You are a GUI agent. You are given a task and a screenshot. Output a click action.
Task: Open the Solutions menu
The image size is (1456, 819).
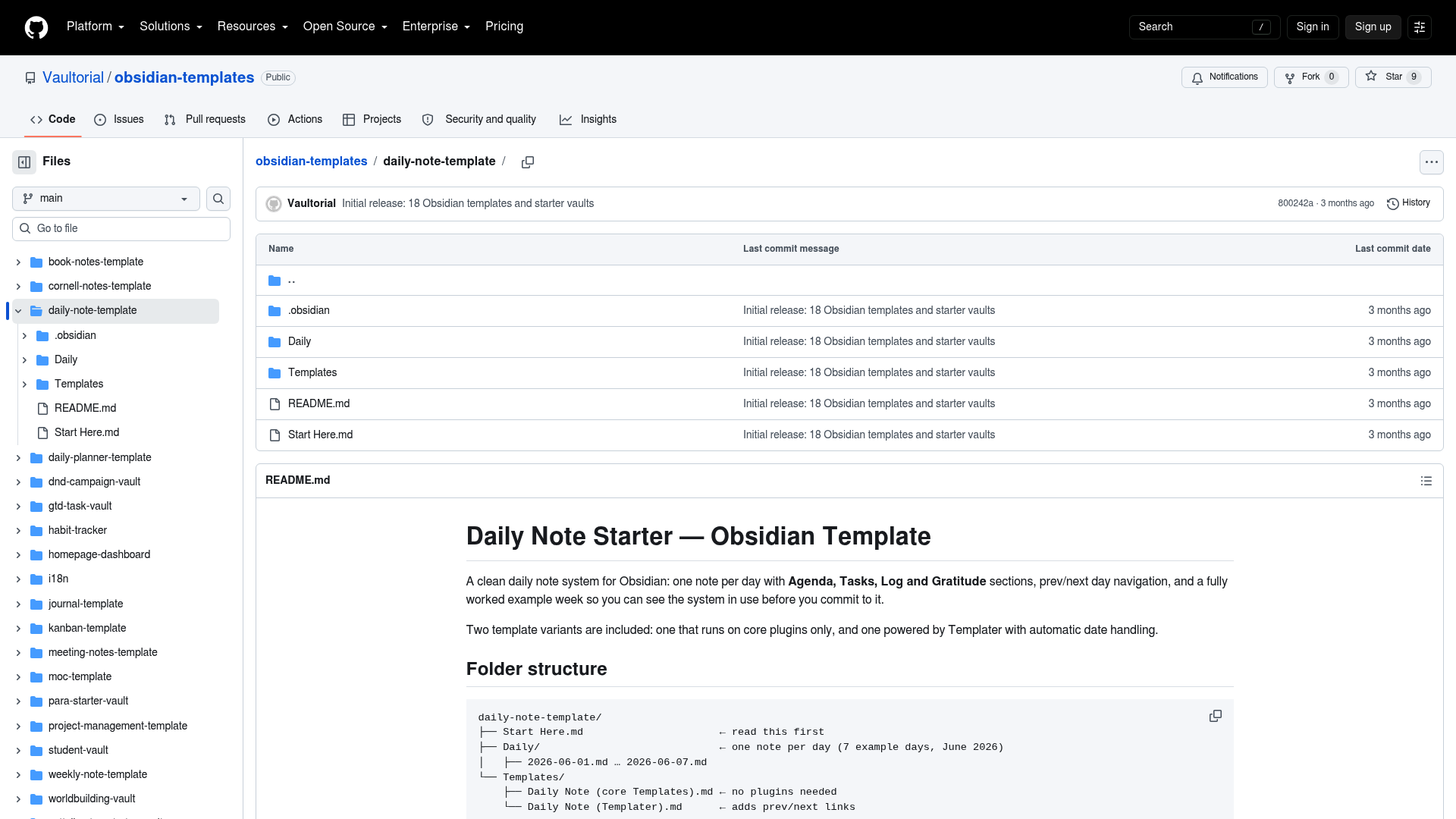[171, 27]
